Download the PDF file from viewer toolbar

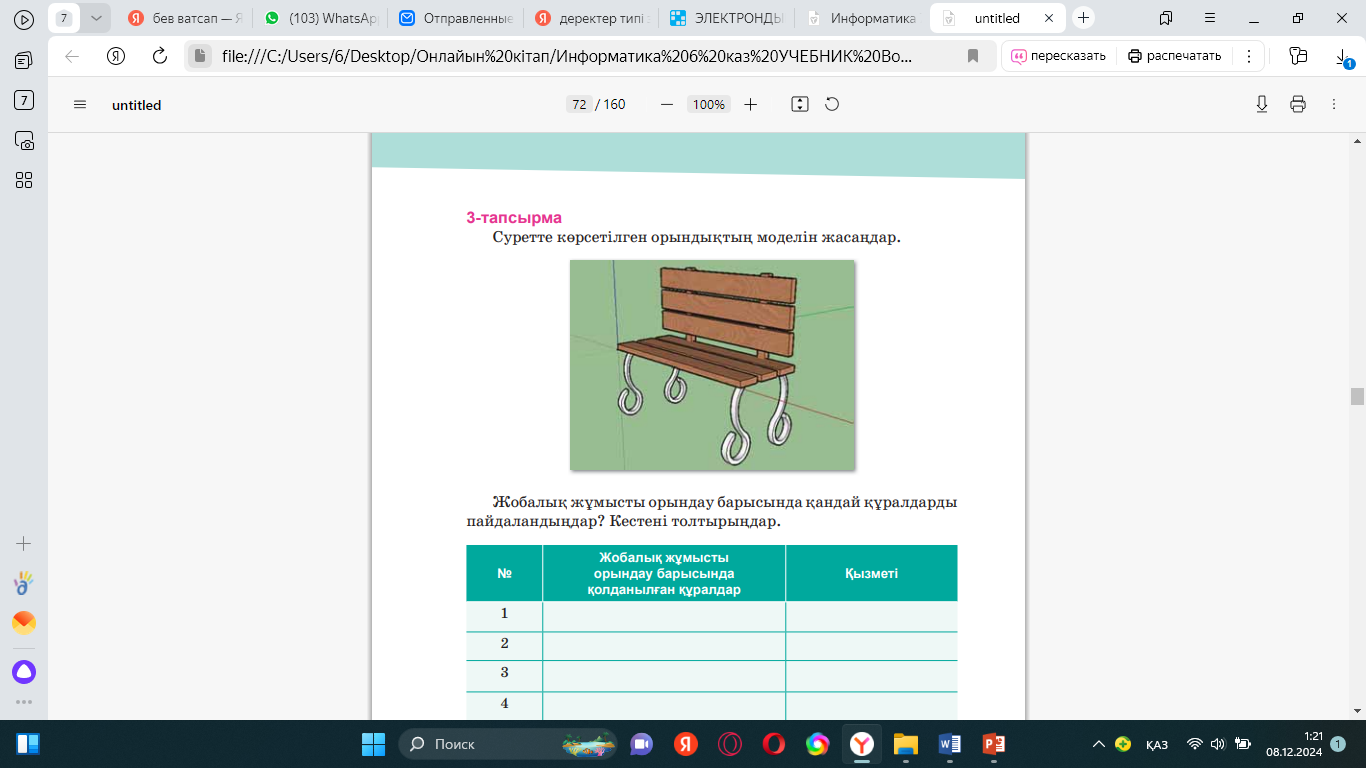point(1262,104)
